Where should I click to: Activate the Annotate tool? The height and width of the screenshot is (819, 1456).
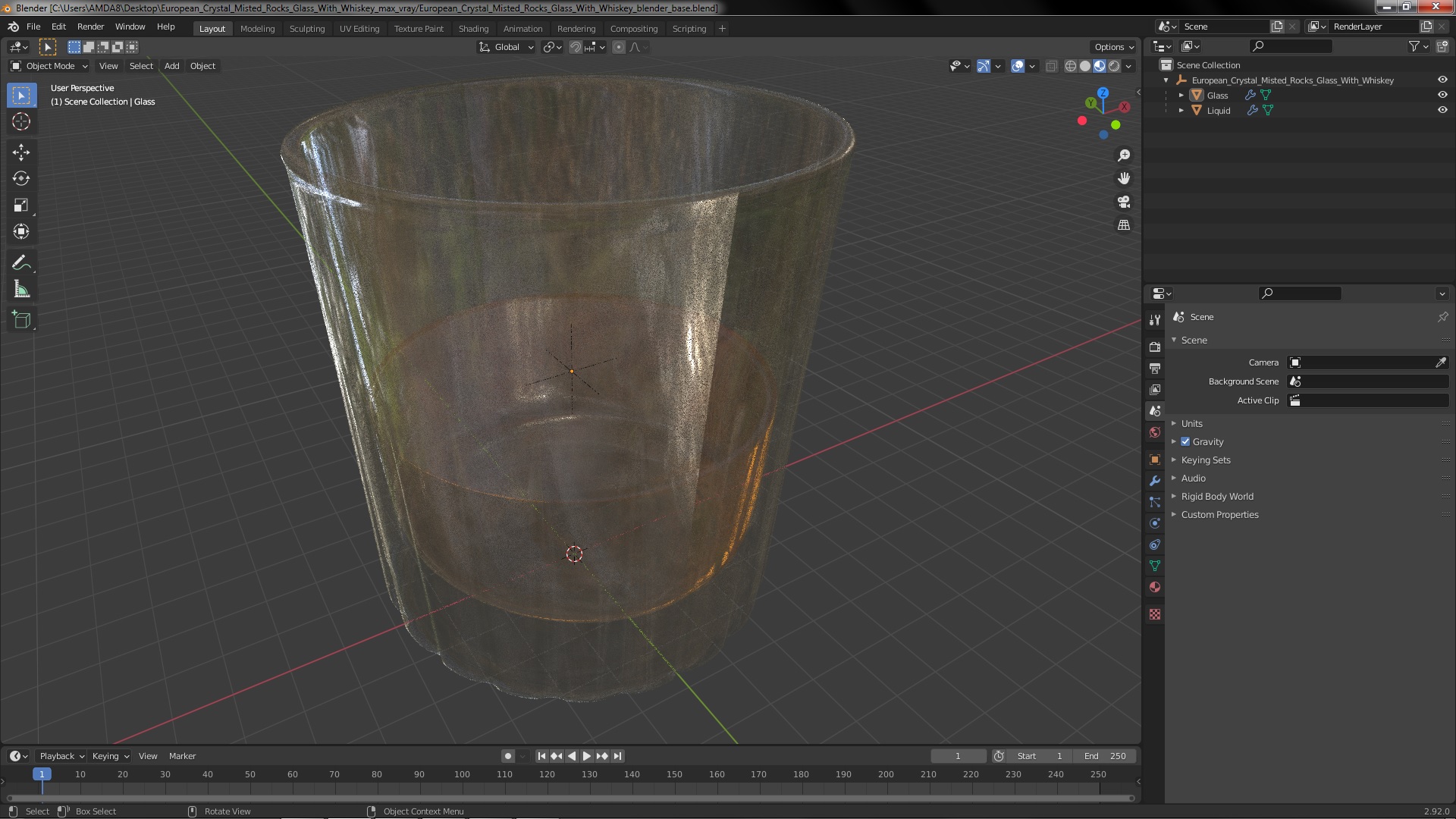click(x=21, y=263)
